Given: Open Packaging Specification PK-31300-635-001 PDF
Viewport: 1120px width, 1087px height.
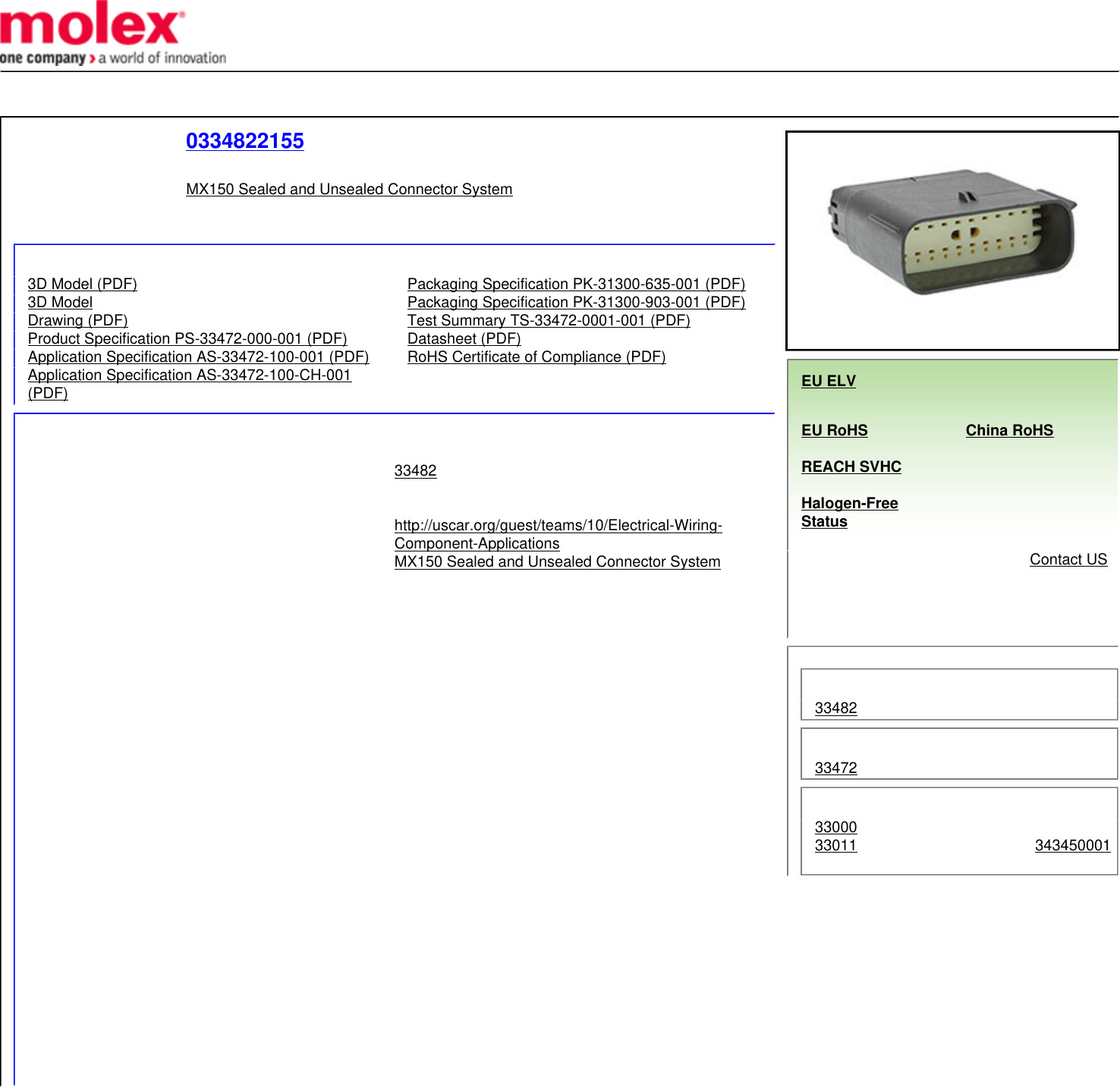Looking at the screenshot, I should click(x=576, y=284).
